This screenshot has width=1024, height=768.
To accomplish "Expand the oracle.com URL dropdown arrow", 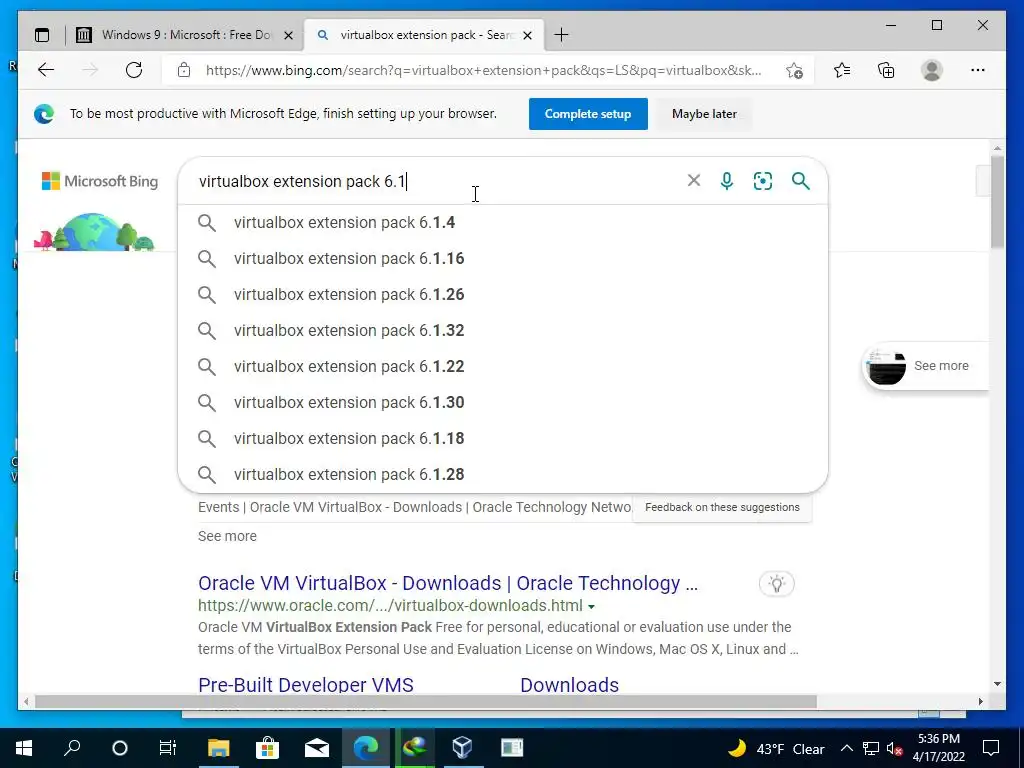I will pos(591,607).
